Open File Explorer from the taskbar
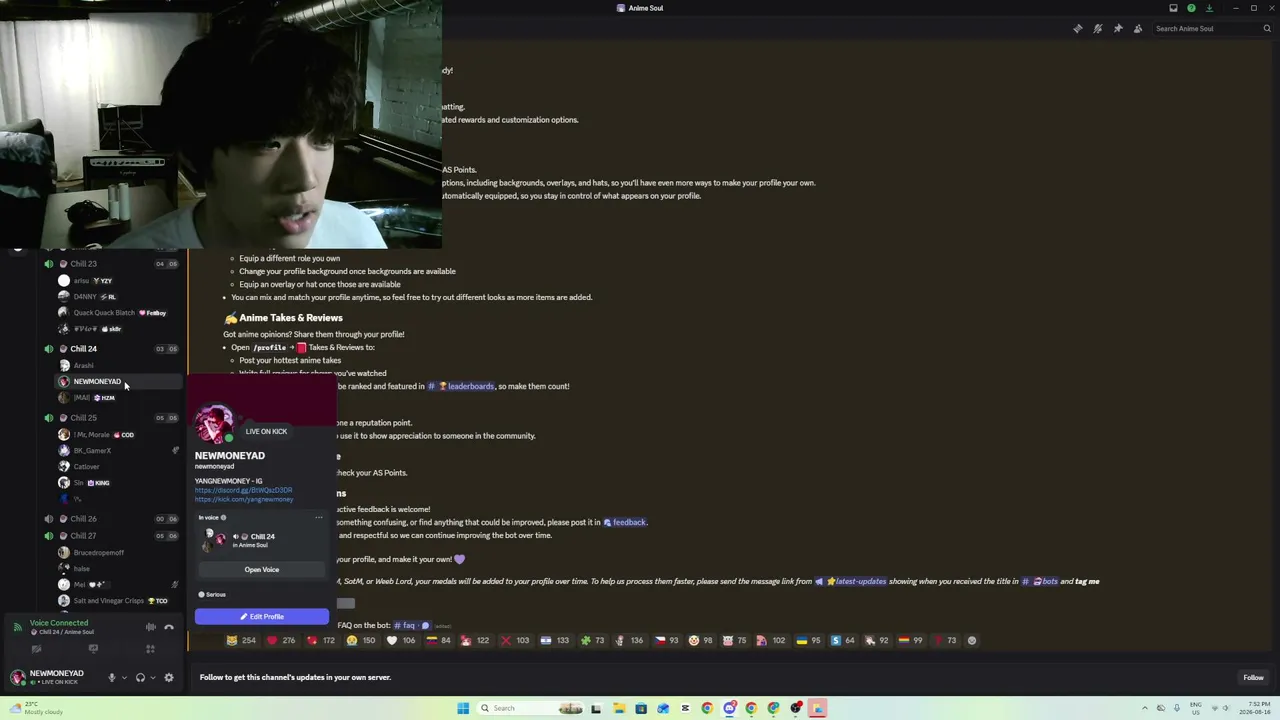 point(619,708)
